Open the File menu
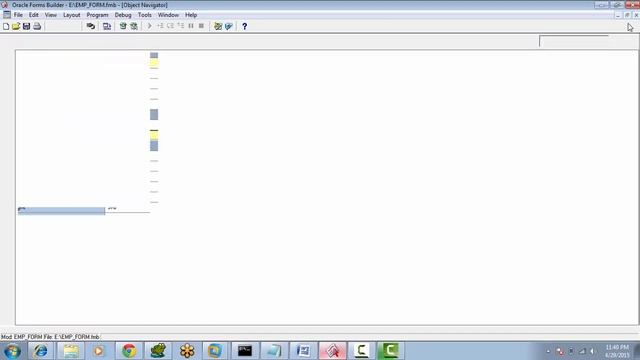 click(18, 15)
